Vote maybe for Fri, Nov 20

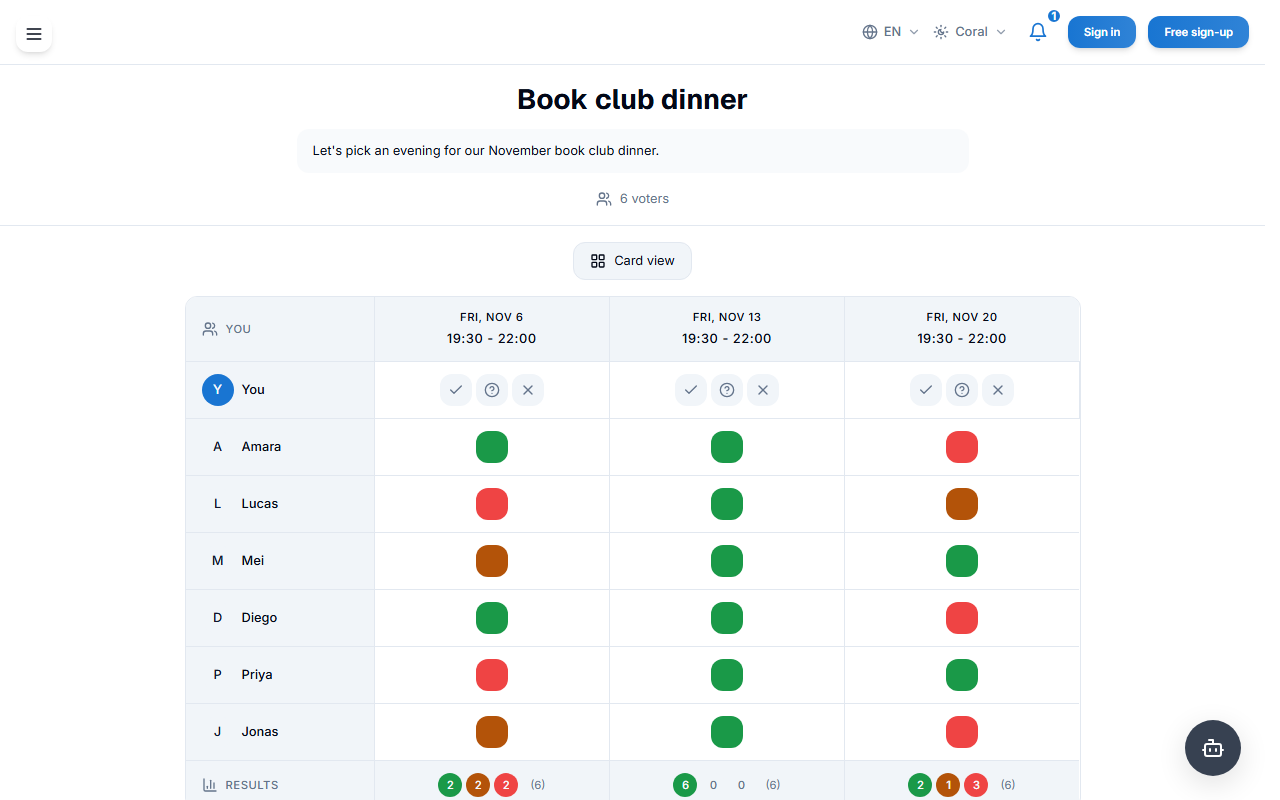click(x=962, y=390)
